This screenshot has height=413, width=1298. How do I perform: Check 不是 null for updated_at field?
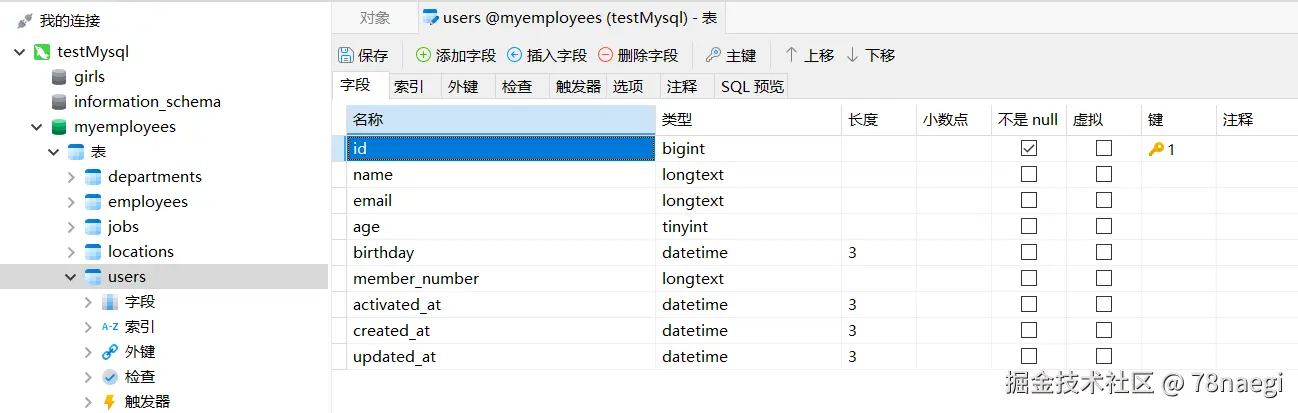[1029, 356]
